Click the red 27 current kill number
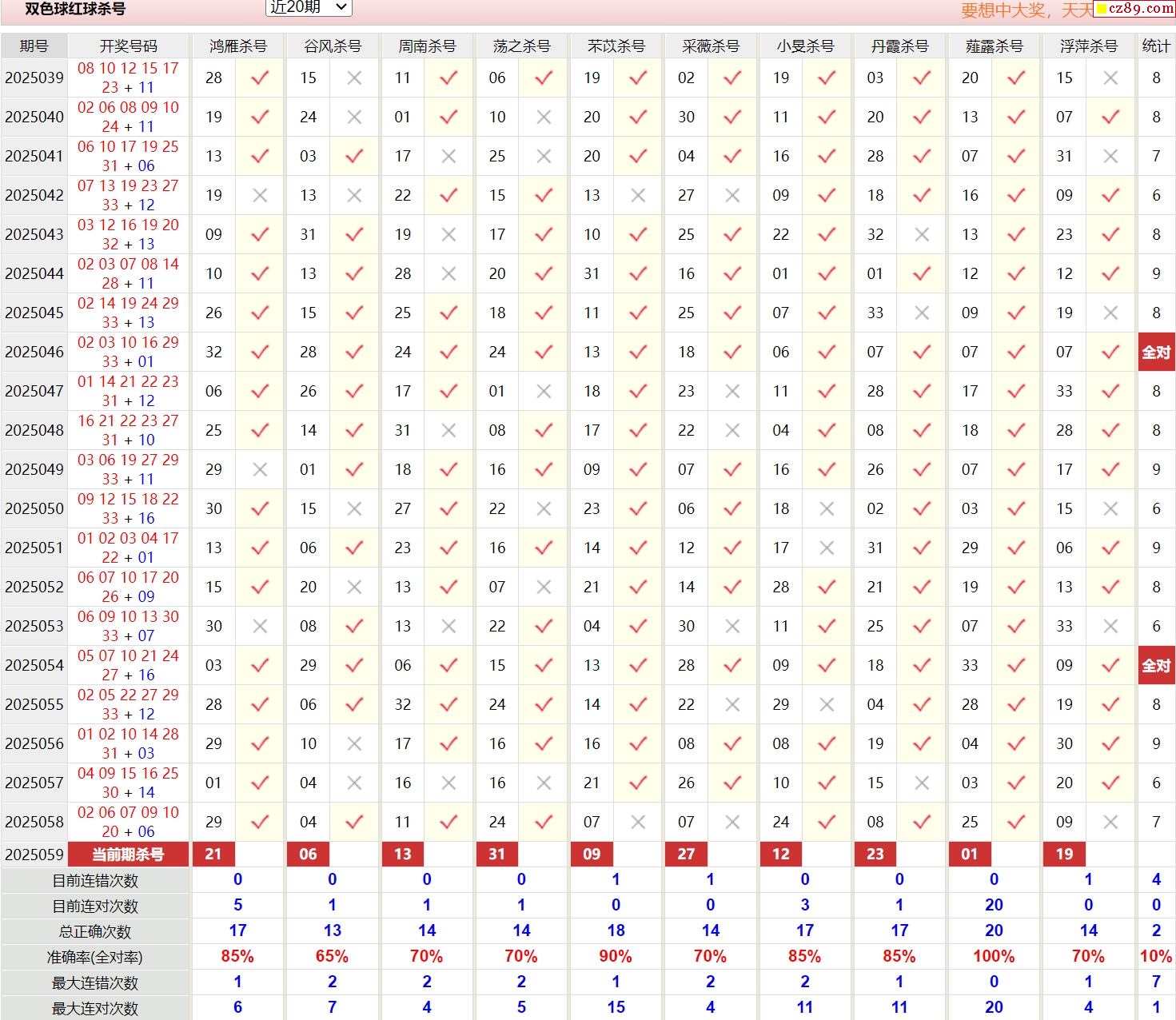The height and width of the screenshot is (1020, 1176). [686, 855]
